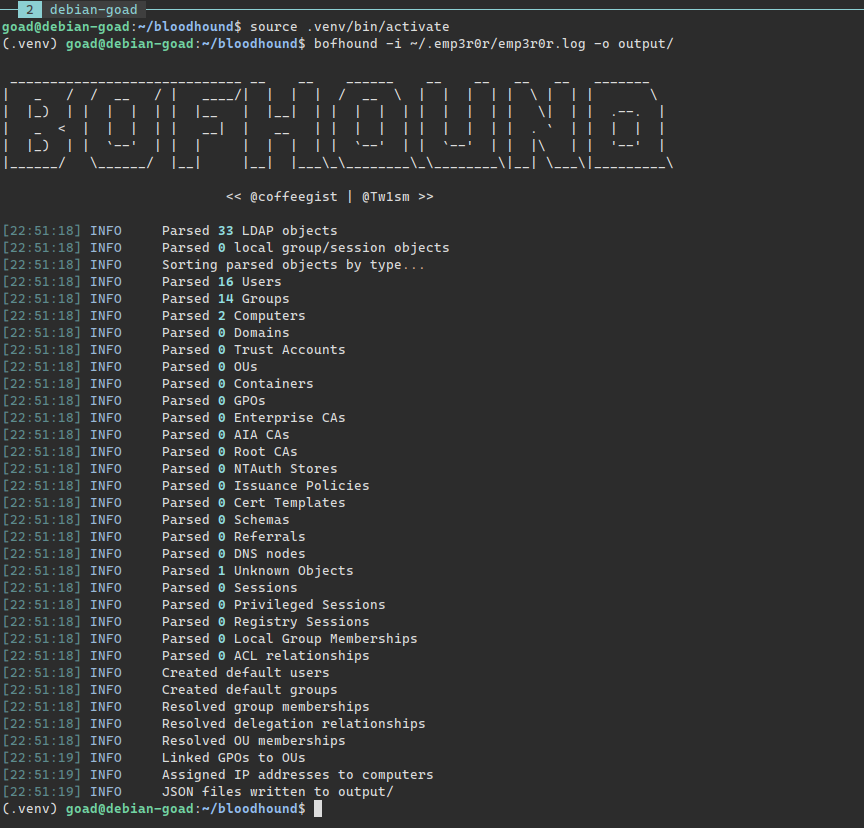The height and width of the screenshot is (828, 864).
Task: Click the 'source .venv/bin/activate' command text
Action: [x=349, y=26]
